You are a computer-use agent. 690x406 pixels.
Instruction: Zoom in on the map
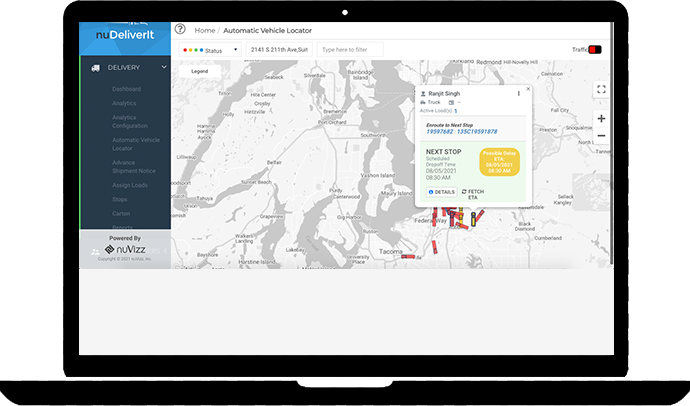[601, 118]
